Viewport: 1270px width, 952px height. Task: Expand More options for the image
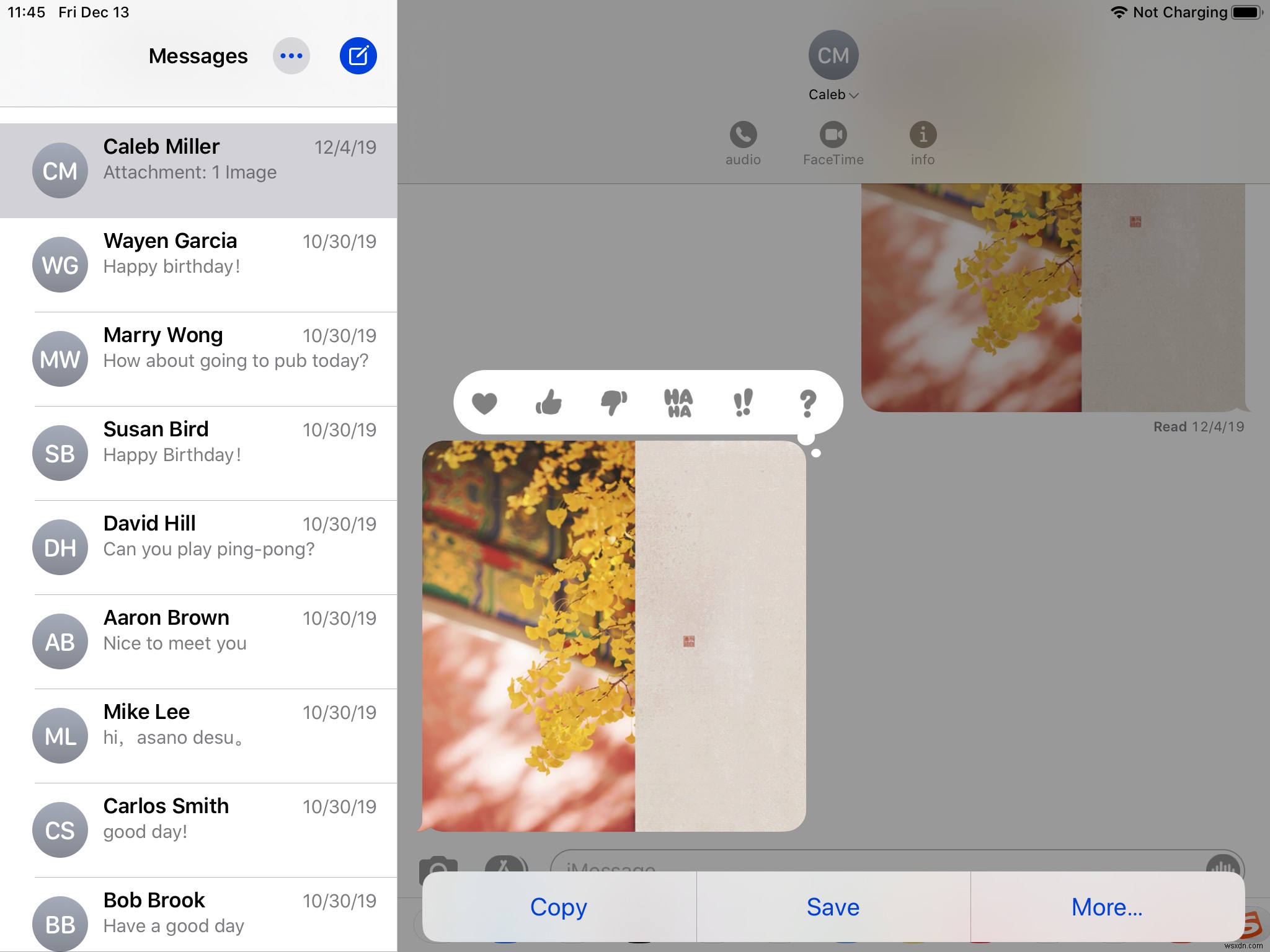[1107, 907]
